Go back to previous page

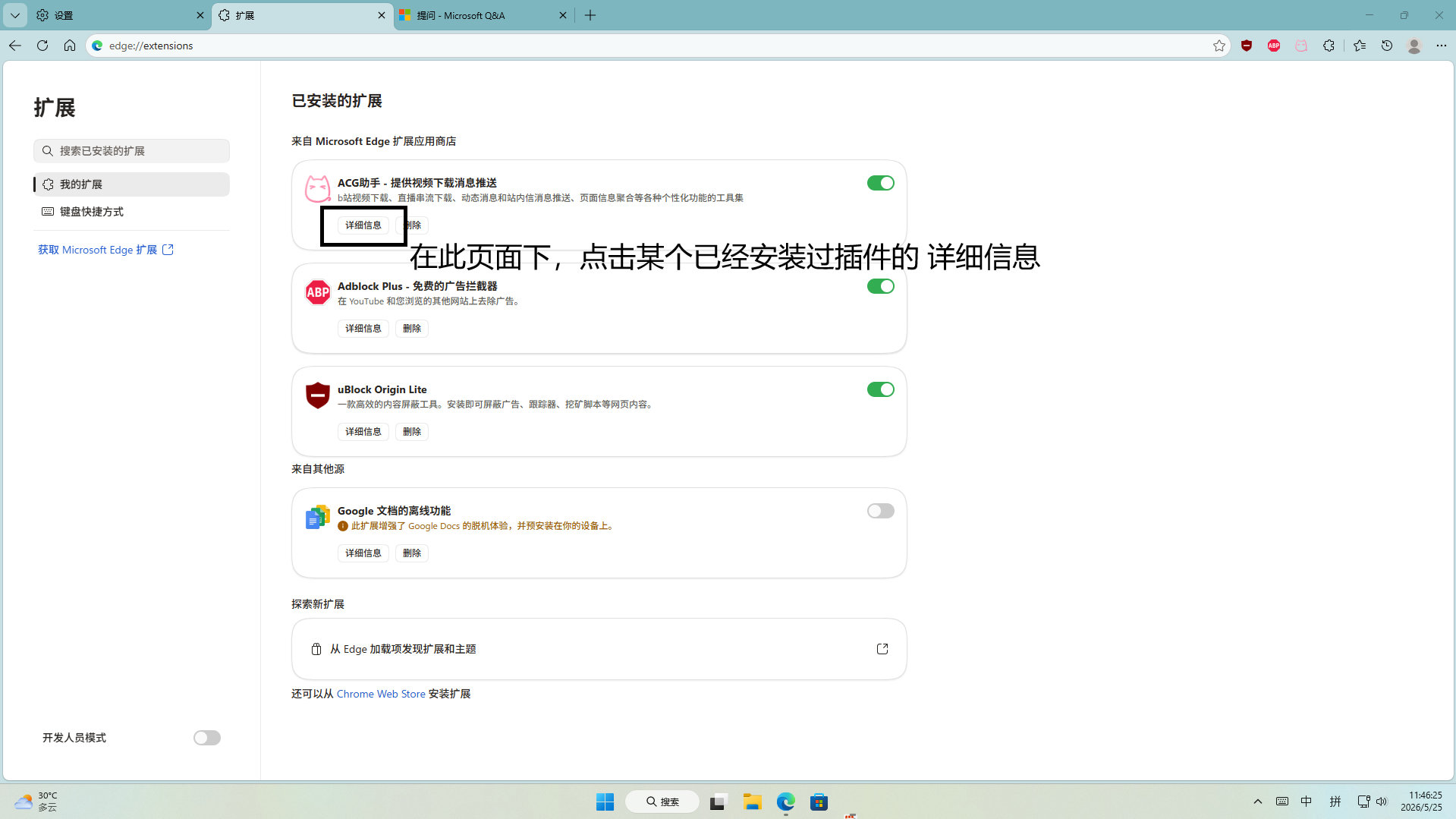point(15,46)
